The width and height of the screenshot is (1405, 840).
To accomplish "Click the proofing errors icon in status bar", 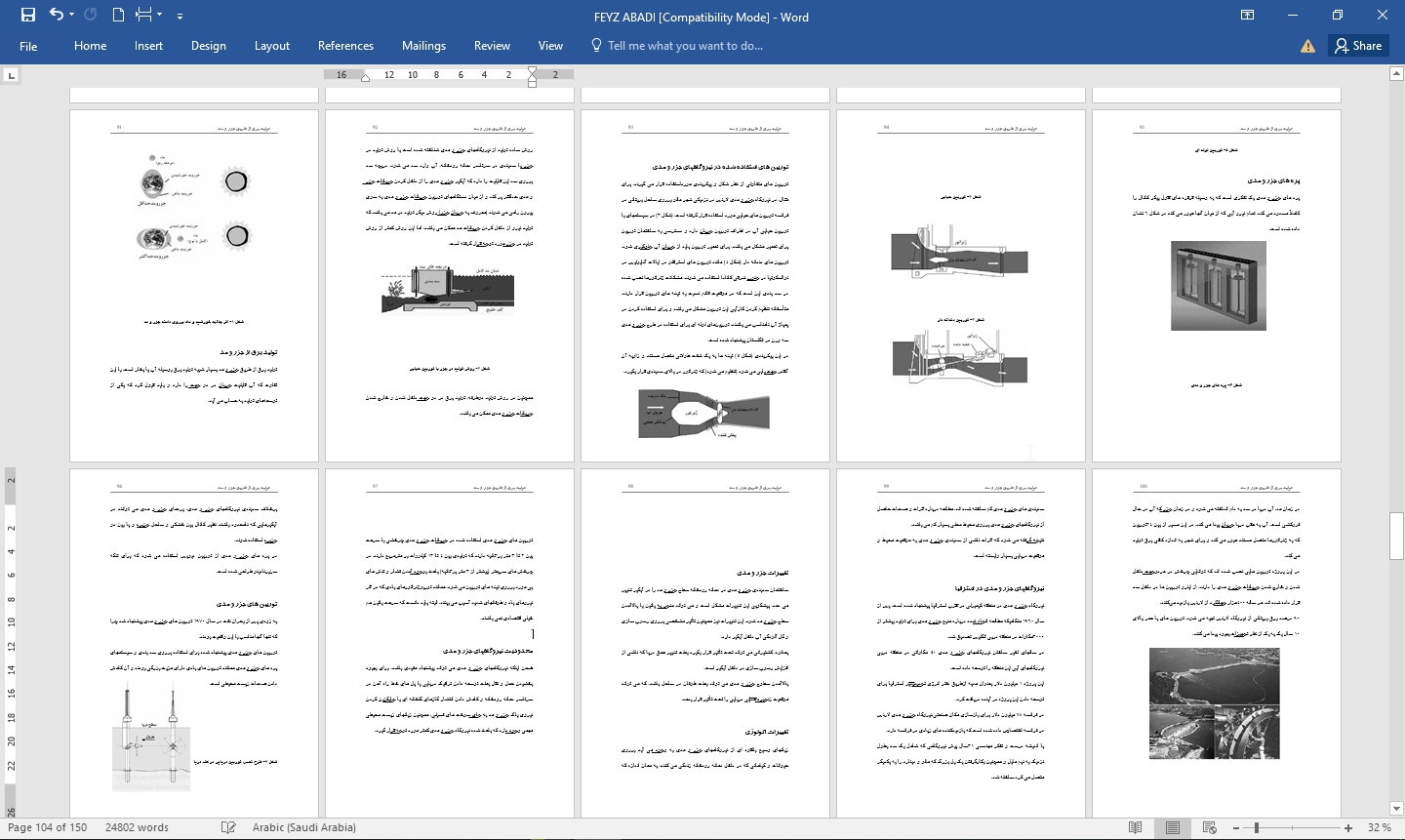I will click(x=228, y=827).
